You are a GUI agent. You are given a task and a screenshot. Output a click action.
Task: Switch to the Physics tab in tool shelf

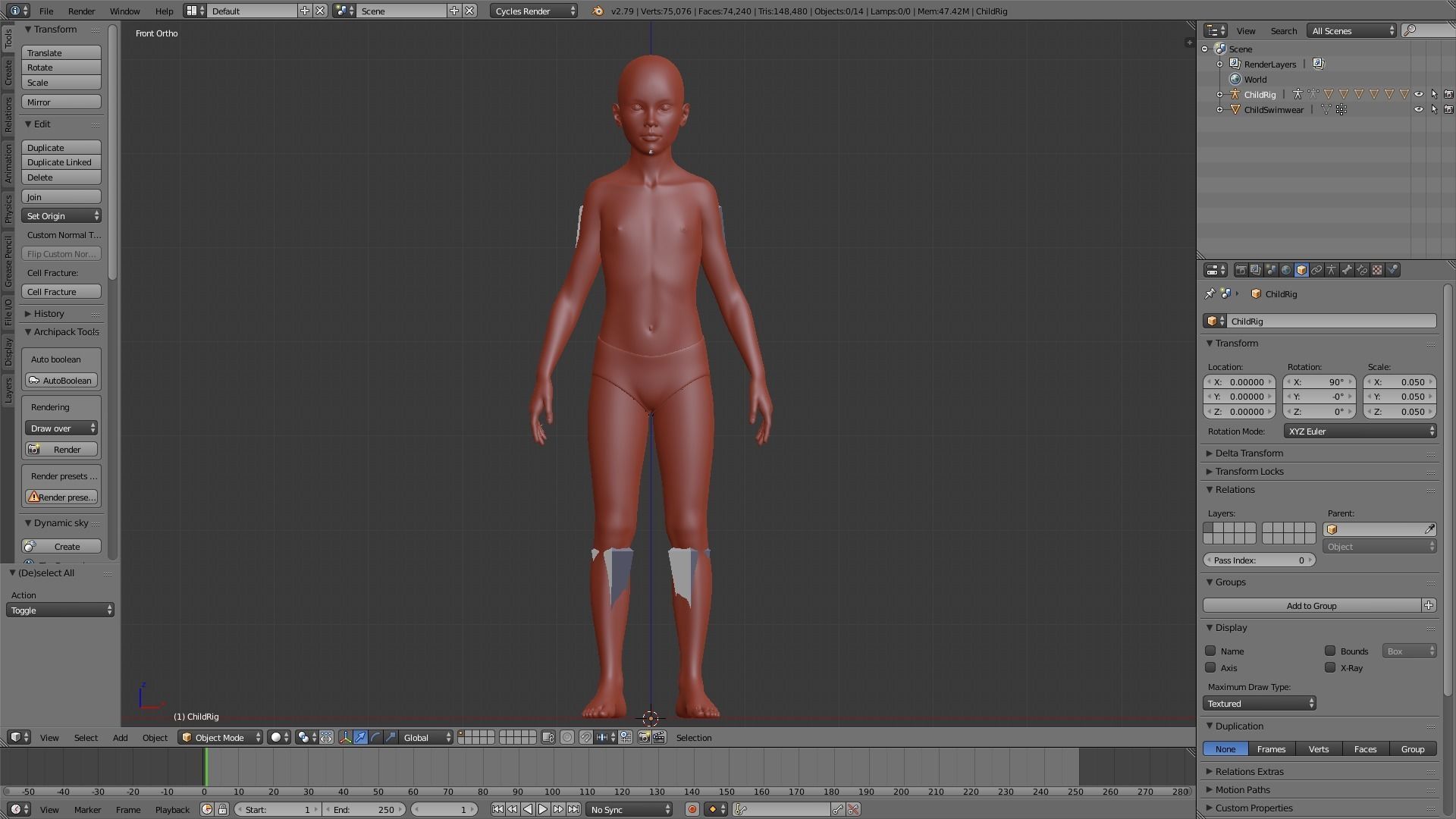point(8,209)
